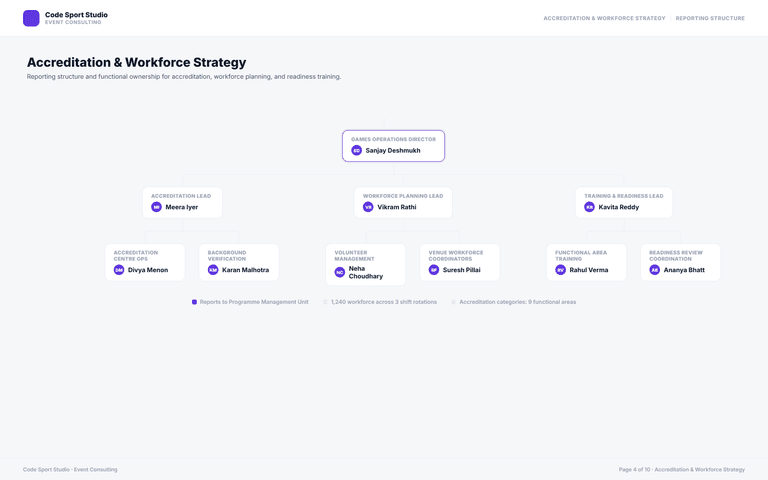Click the name Sanjay Deshmukh

(x=393, y=150)
